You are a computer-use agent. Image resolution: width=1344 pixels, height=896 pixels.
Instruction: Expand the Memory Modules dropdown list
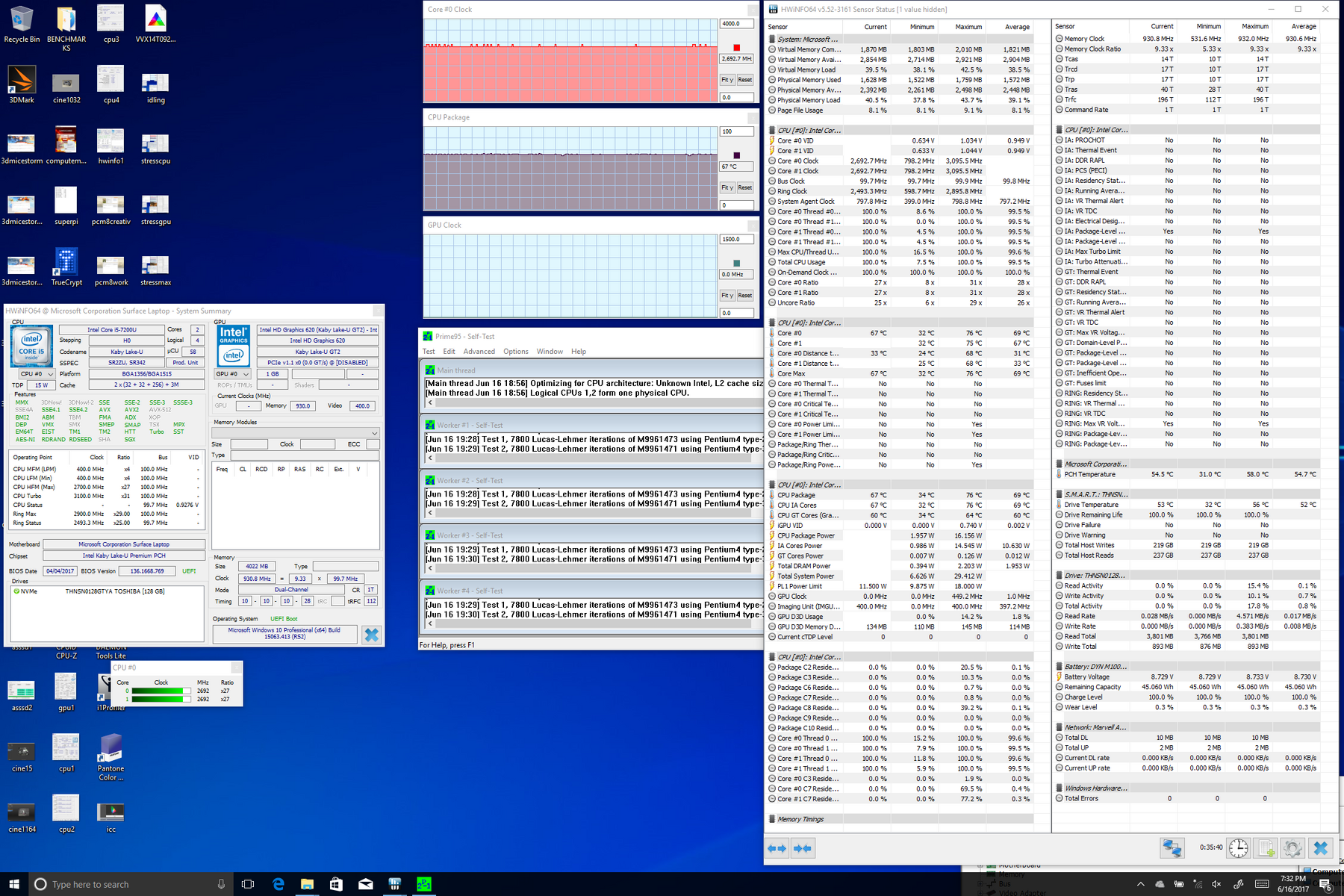(374, 433)
